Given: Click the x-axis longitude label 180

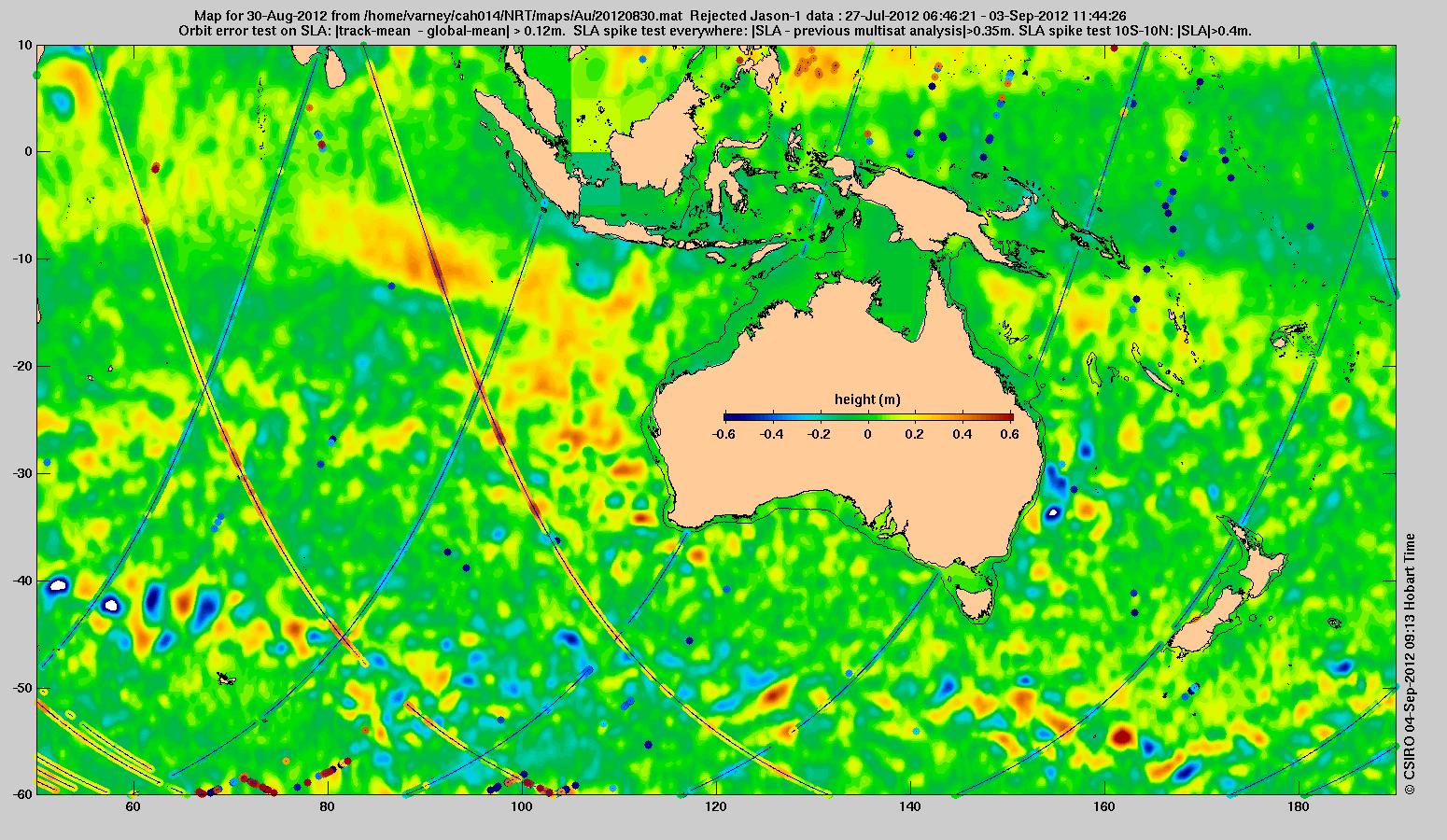Looking at the screenshot, I should 1298,807.
